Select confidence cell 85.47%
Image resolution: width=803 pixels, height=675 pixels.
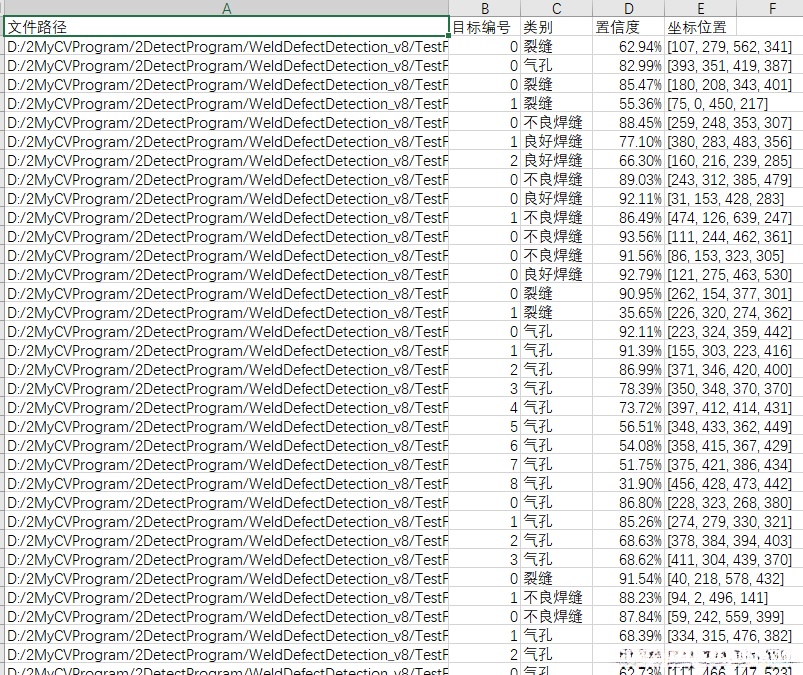pos(629,85)
